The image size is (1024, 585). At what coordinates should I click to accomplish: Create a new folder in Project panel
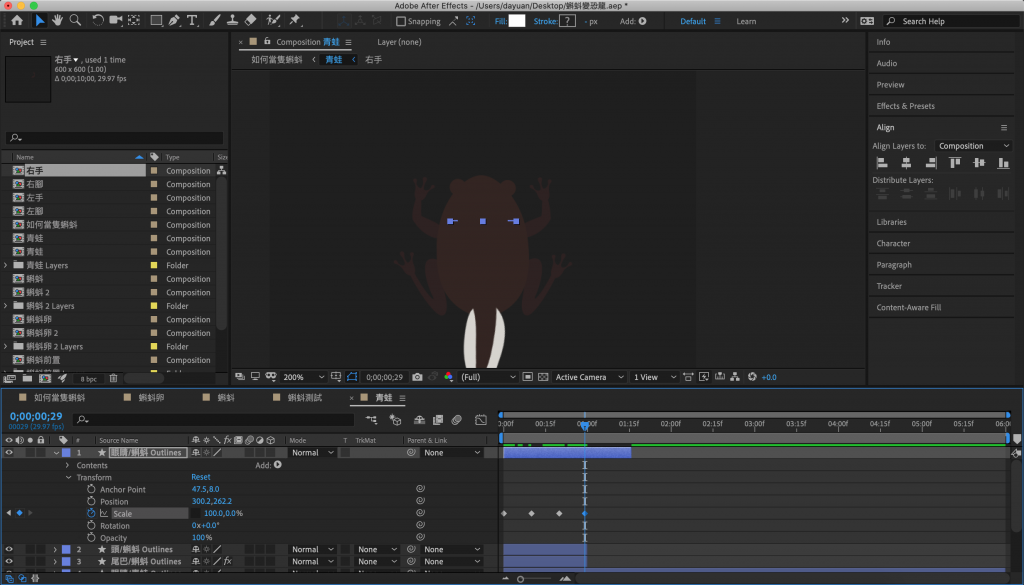27,378
